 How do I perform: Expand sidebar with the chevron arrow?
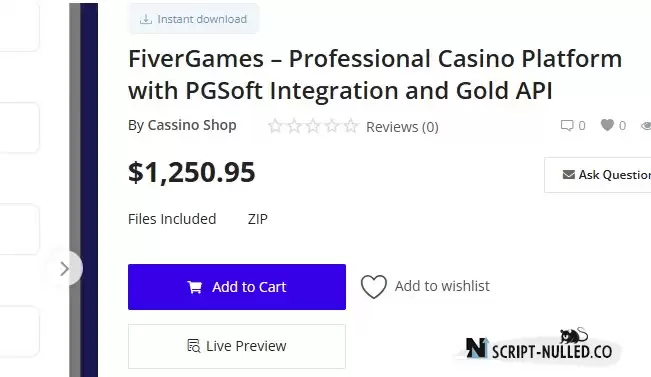65,269
